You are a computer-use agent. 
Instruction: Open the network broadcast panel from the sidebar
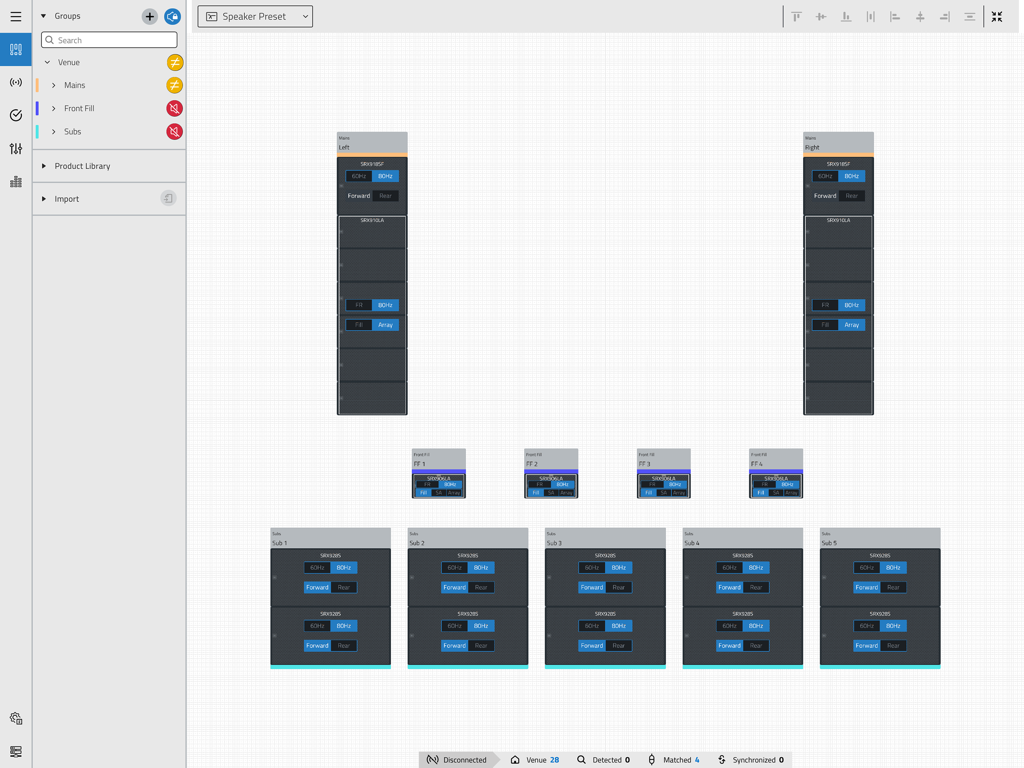point(15,82)
